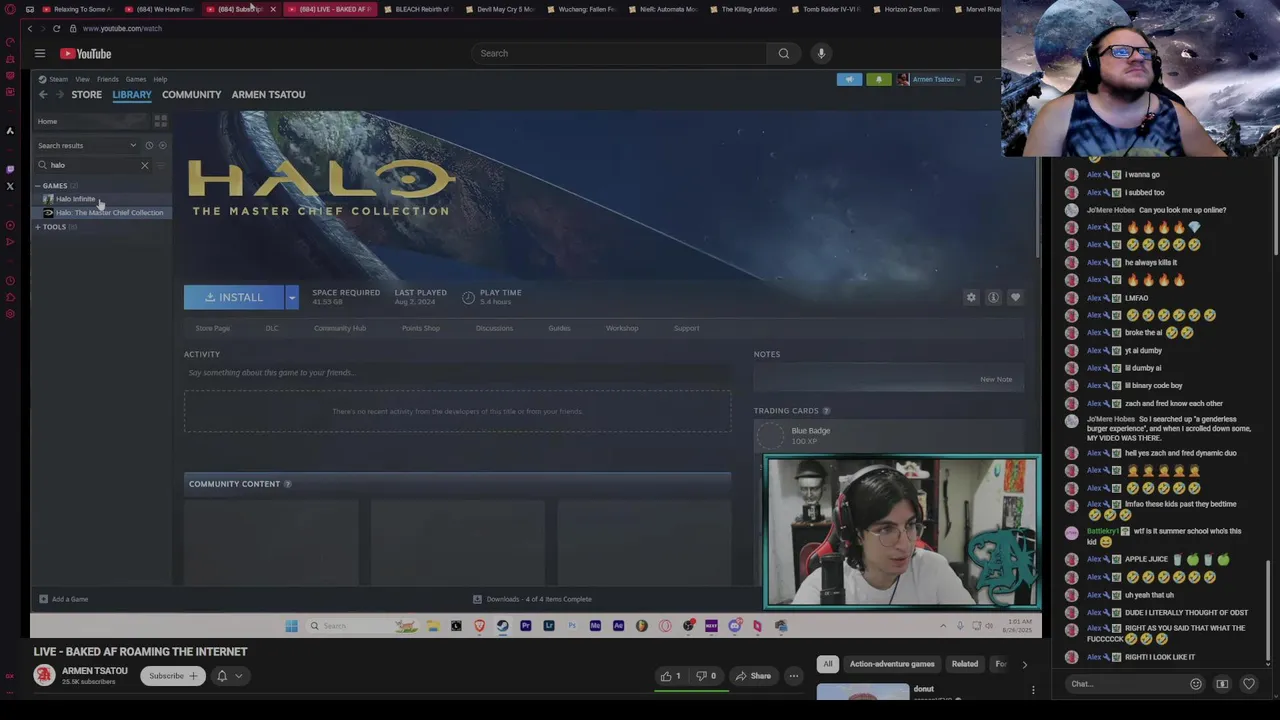Open more actions ellipsis under video
1280x720 pixels.
(x=793, y=676)
